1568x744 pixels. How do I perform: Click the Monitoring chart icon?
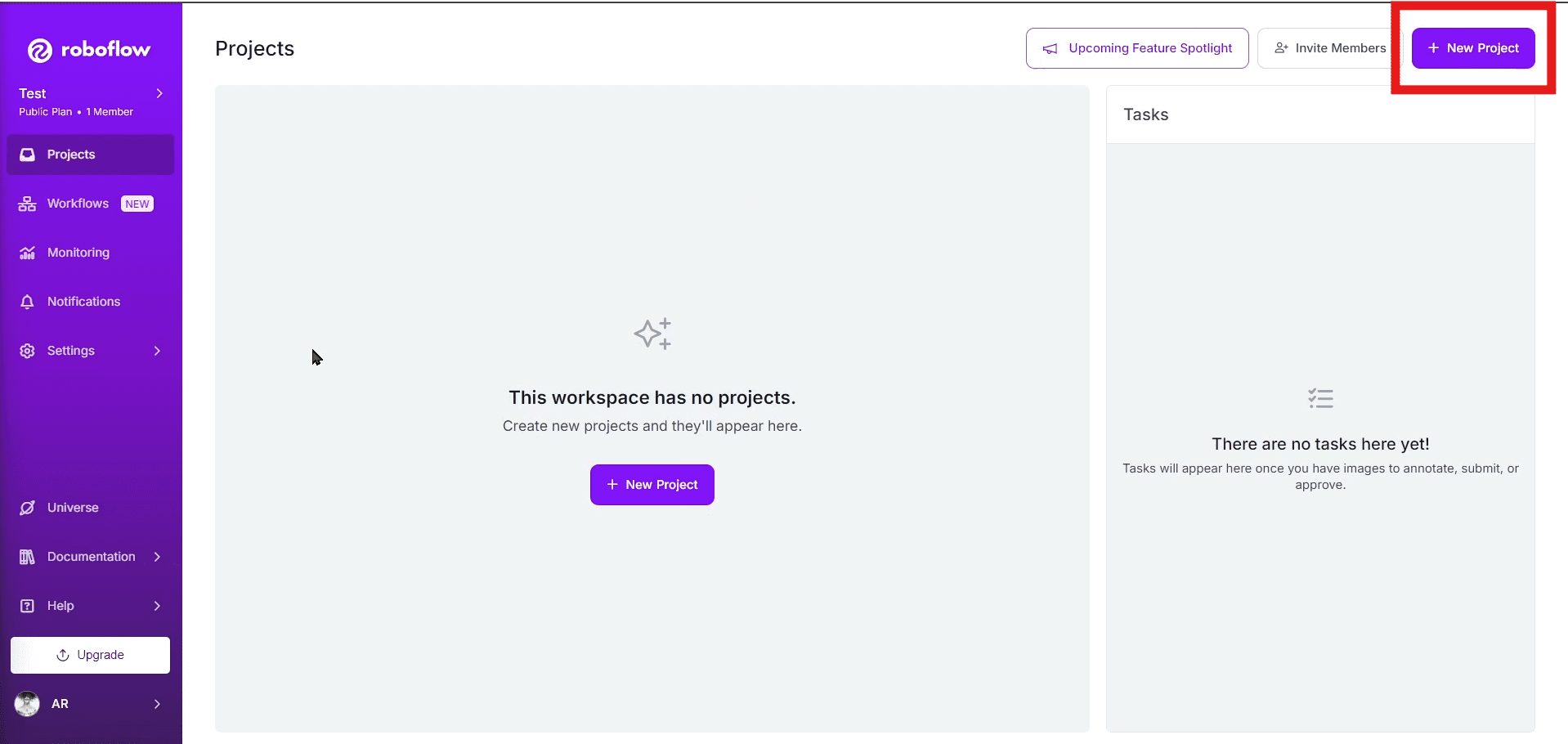[x=27, y=253]
